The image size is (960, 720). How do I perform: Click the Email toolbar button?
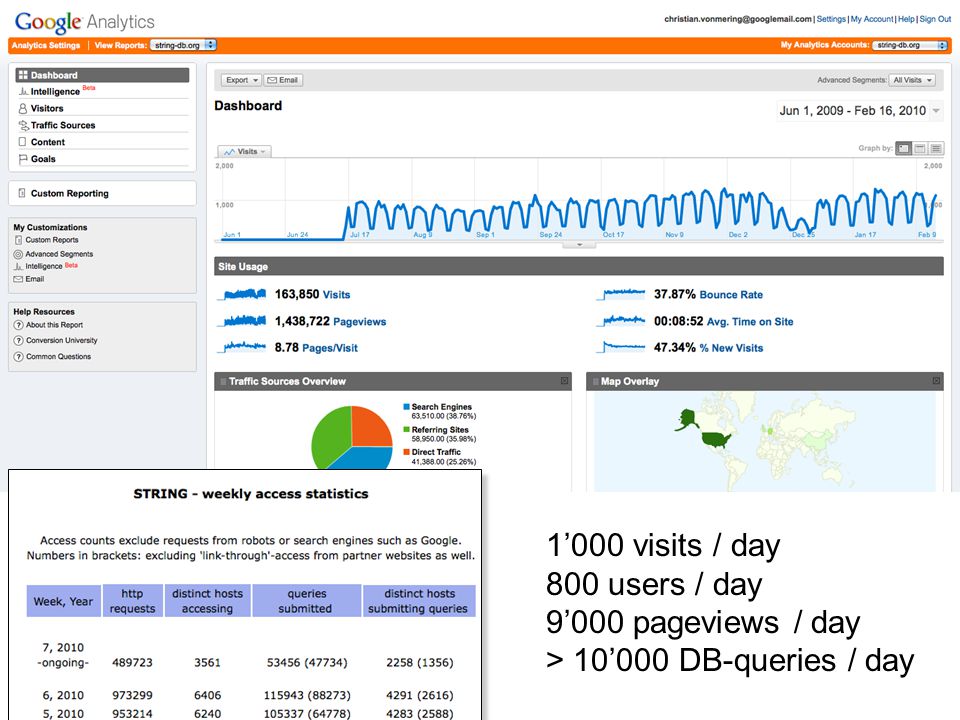pos(283,80)
